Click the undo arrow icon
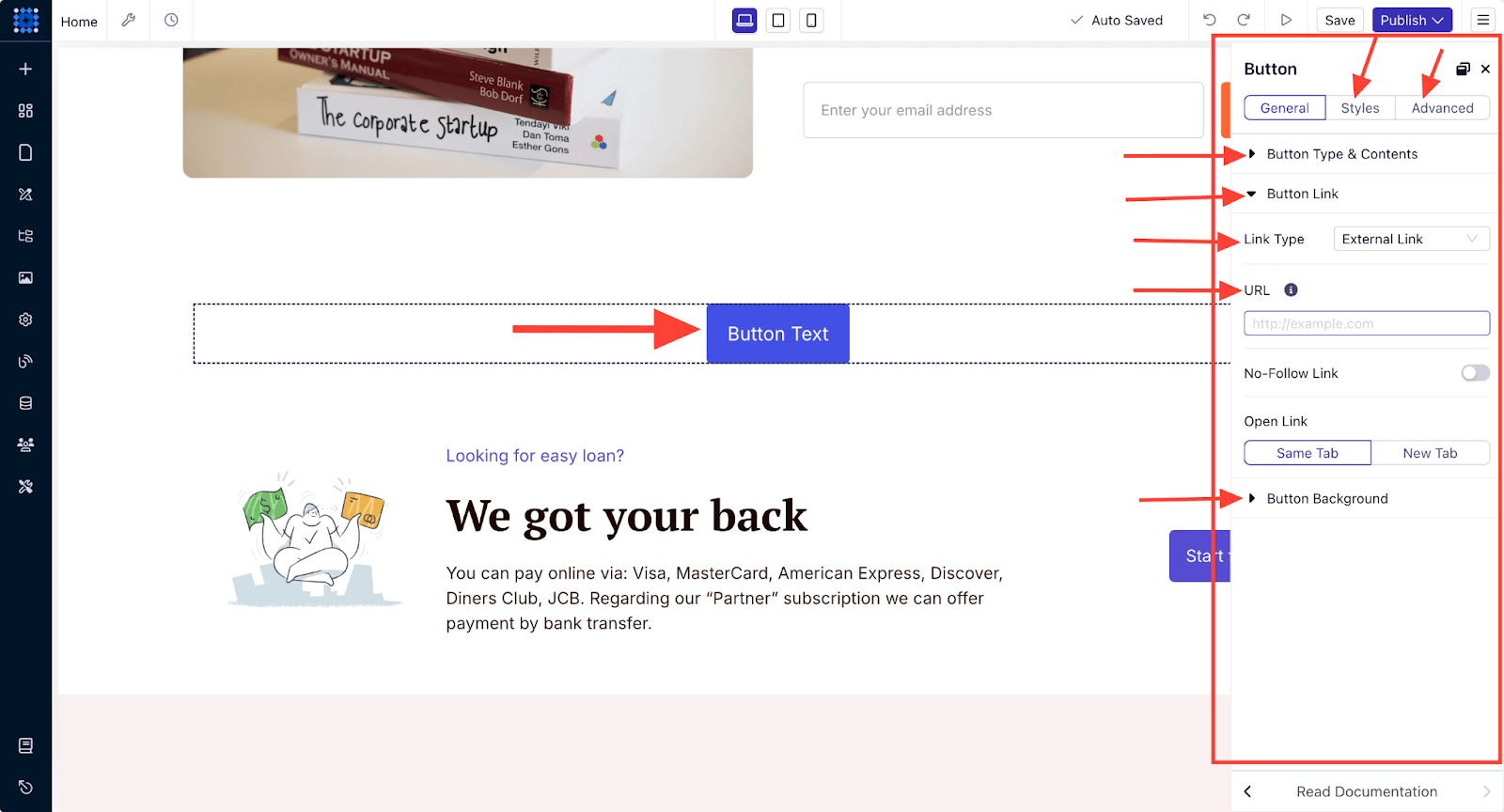 tap(1210, 20)
